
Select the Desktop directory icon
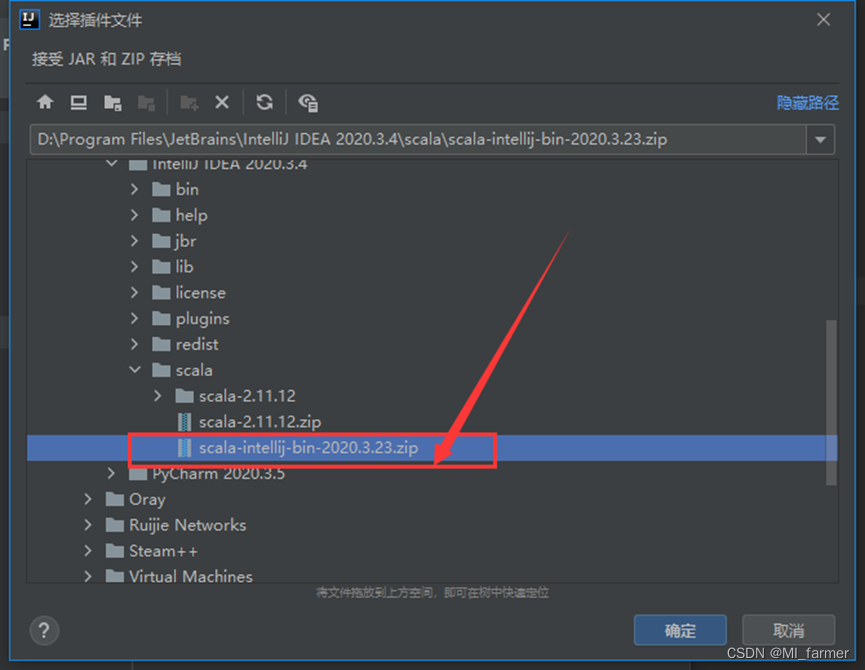pos(78,102)
